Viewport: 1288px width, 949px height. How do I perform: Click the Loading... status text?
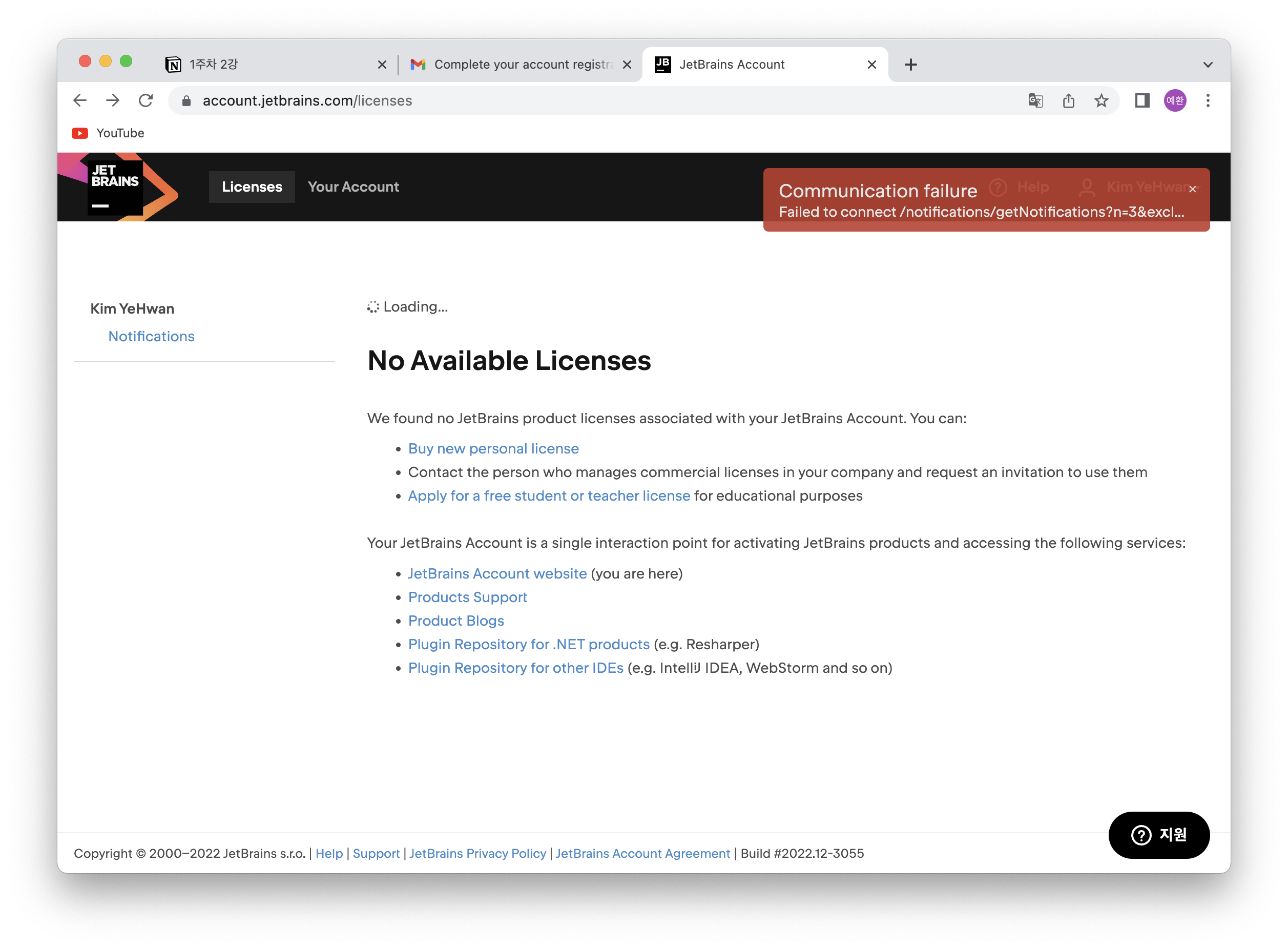coord(415,307)
